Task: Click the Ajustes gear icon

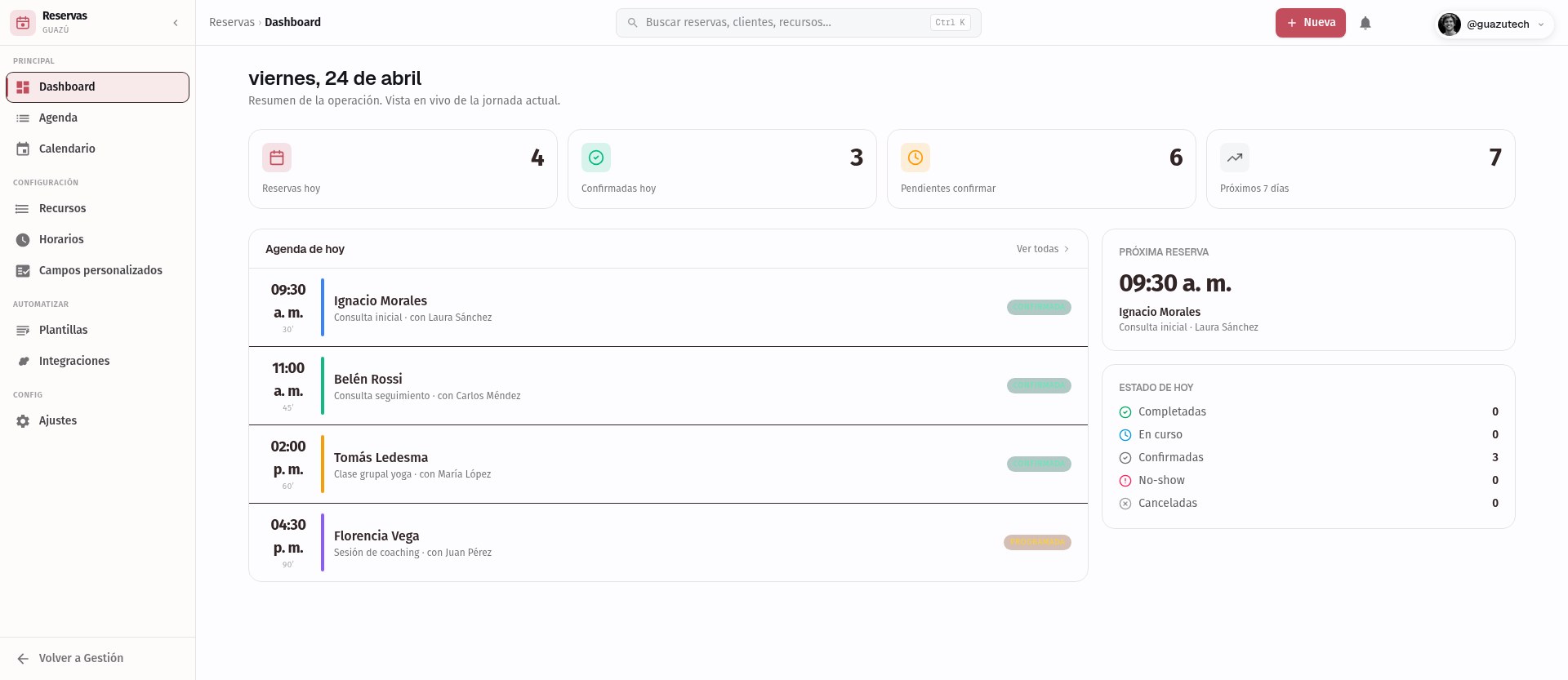Action: [23, 421]
